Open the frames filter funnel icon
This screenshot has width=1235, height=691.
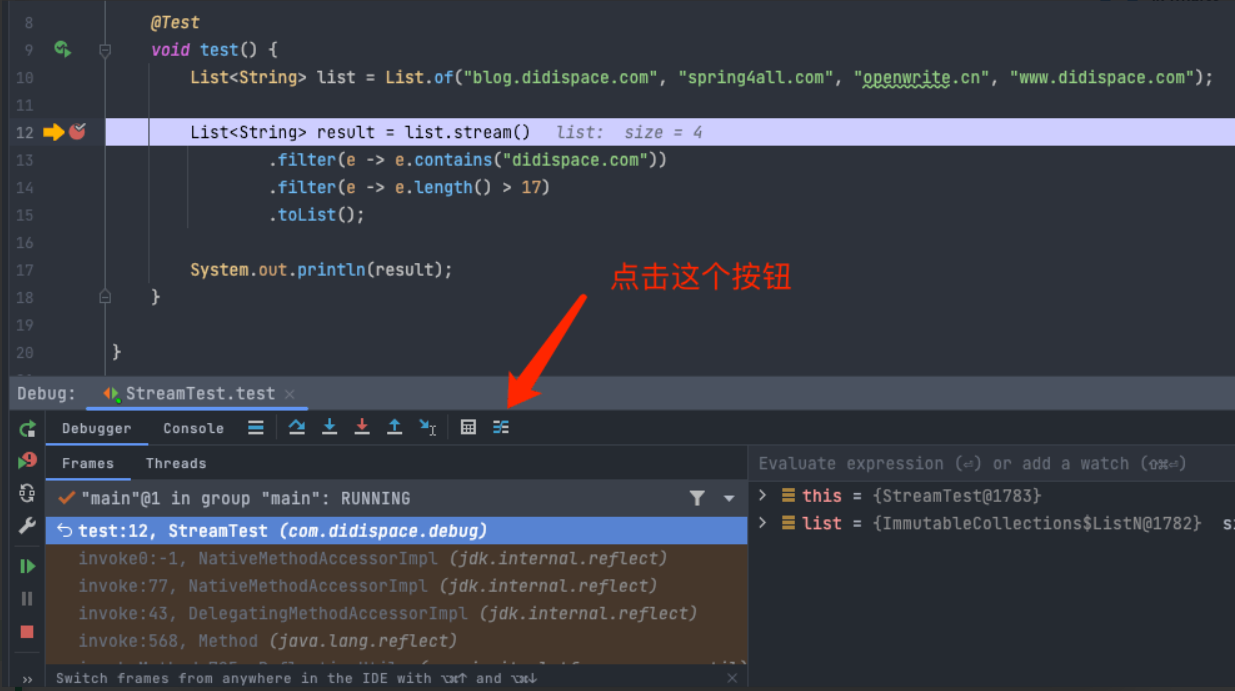click(x=697, y=498)
